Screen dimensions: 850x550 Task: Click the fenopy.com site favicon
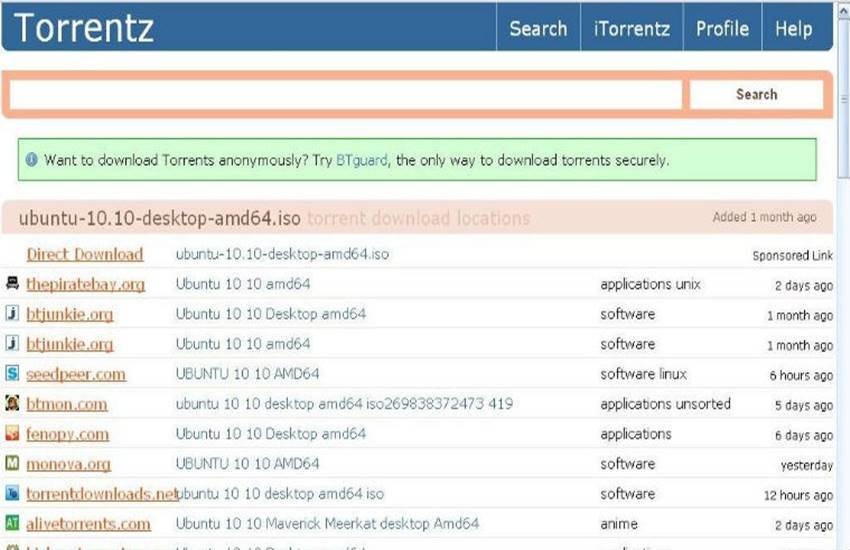pos(12,434)
